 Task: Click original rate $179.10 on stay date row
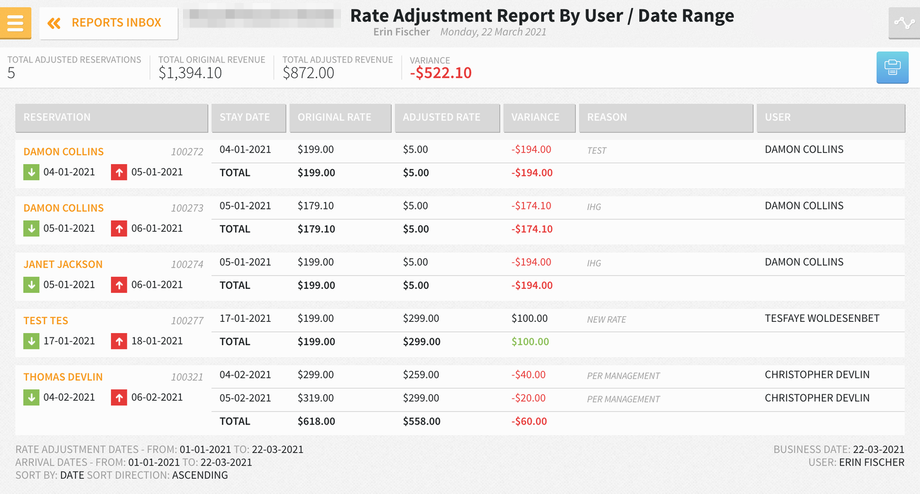[x=316, y=206]
